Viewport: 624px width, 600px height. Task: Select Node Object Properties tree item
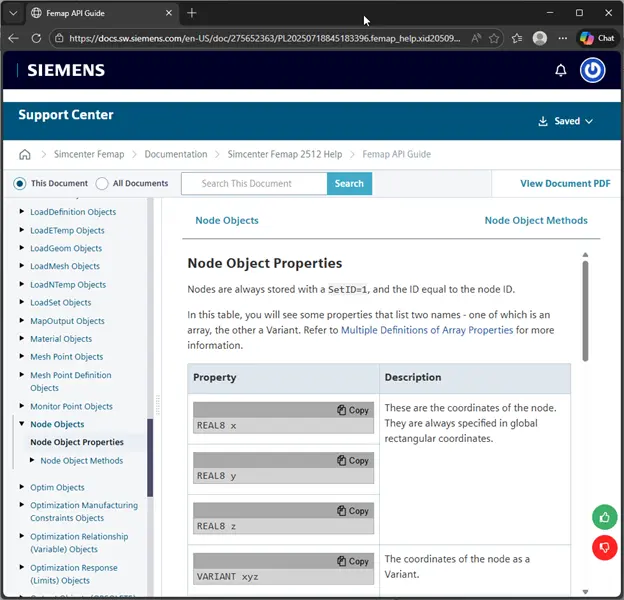click(x=77, y=442)
